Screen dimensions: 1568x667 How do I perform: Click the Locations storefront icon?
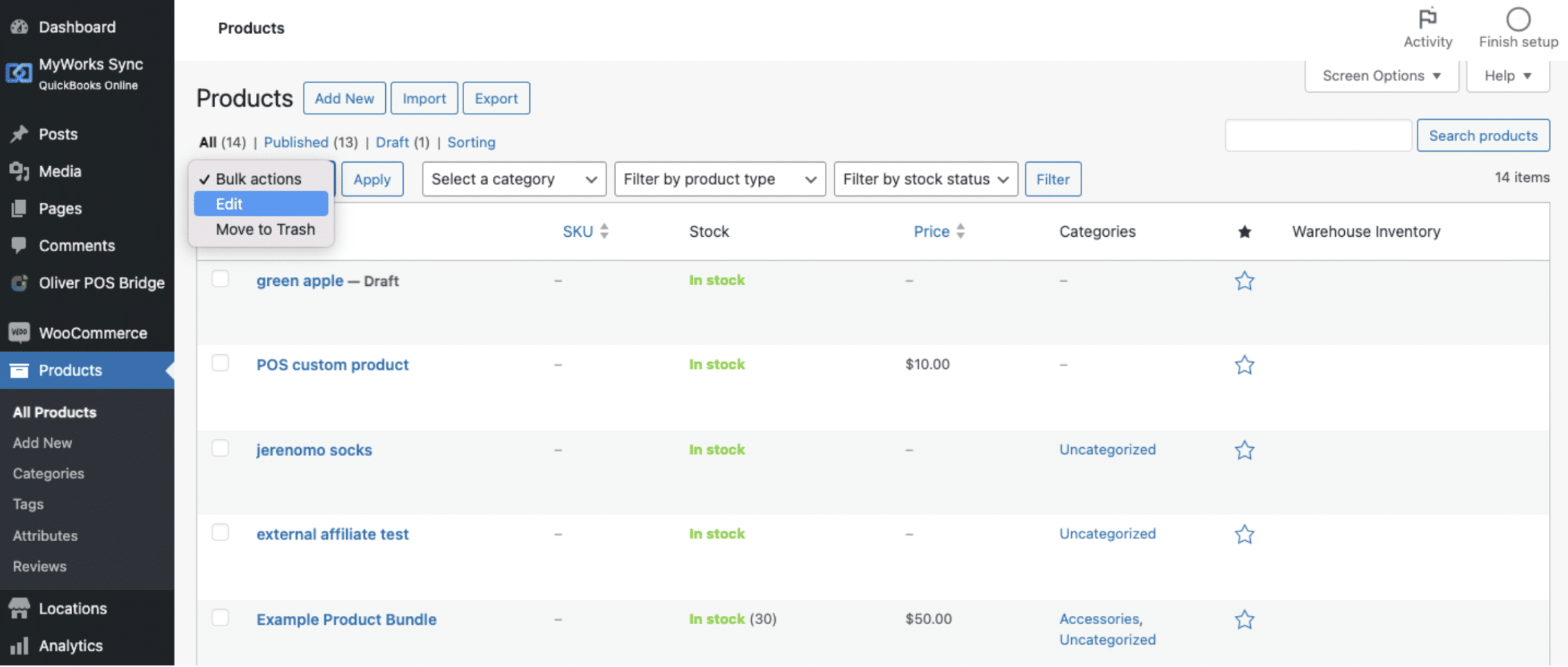coord(19,608)
